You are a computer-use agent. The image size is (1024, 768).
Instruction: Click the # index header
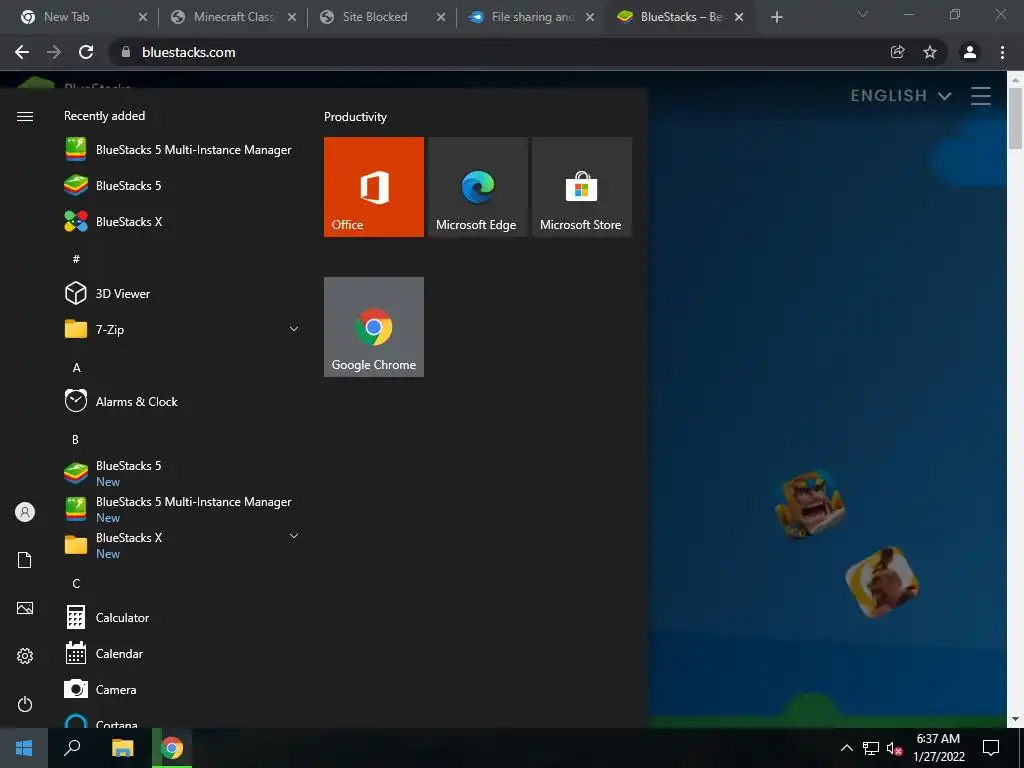pyautogui.click(x=76, y=259)
